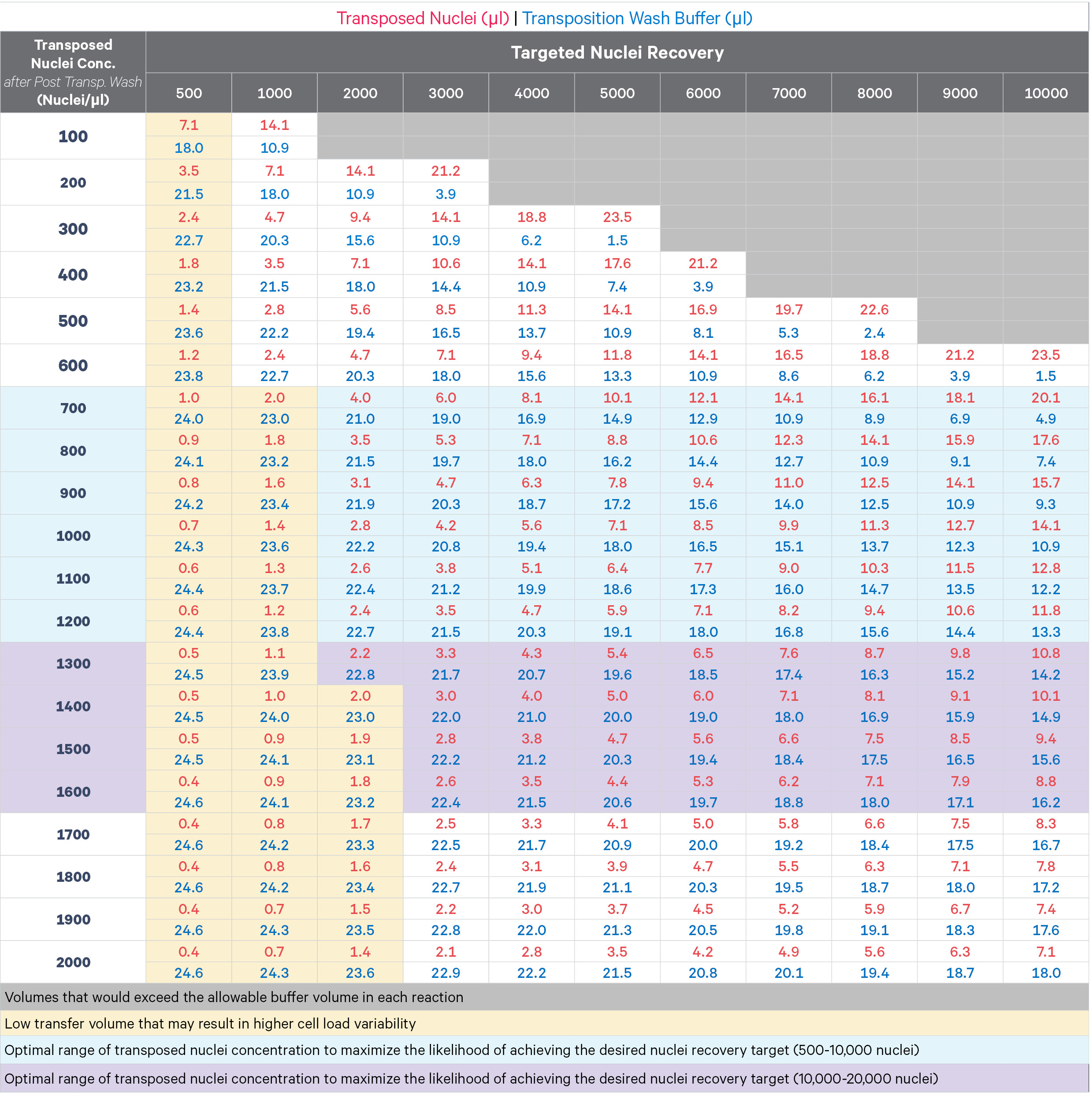Select the 10000 column header
This screenshot has width=1092, height=1099.
point(1045,93)
